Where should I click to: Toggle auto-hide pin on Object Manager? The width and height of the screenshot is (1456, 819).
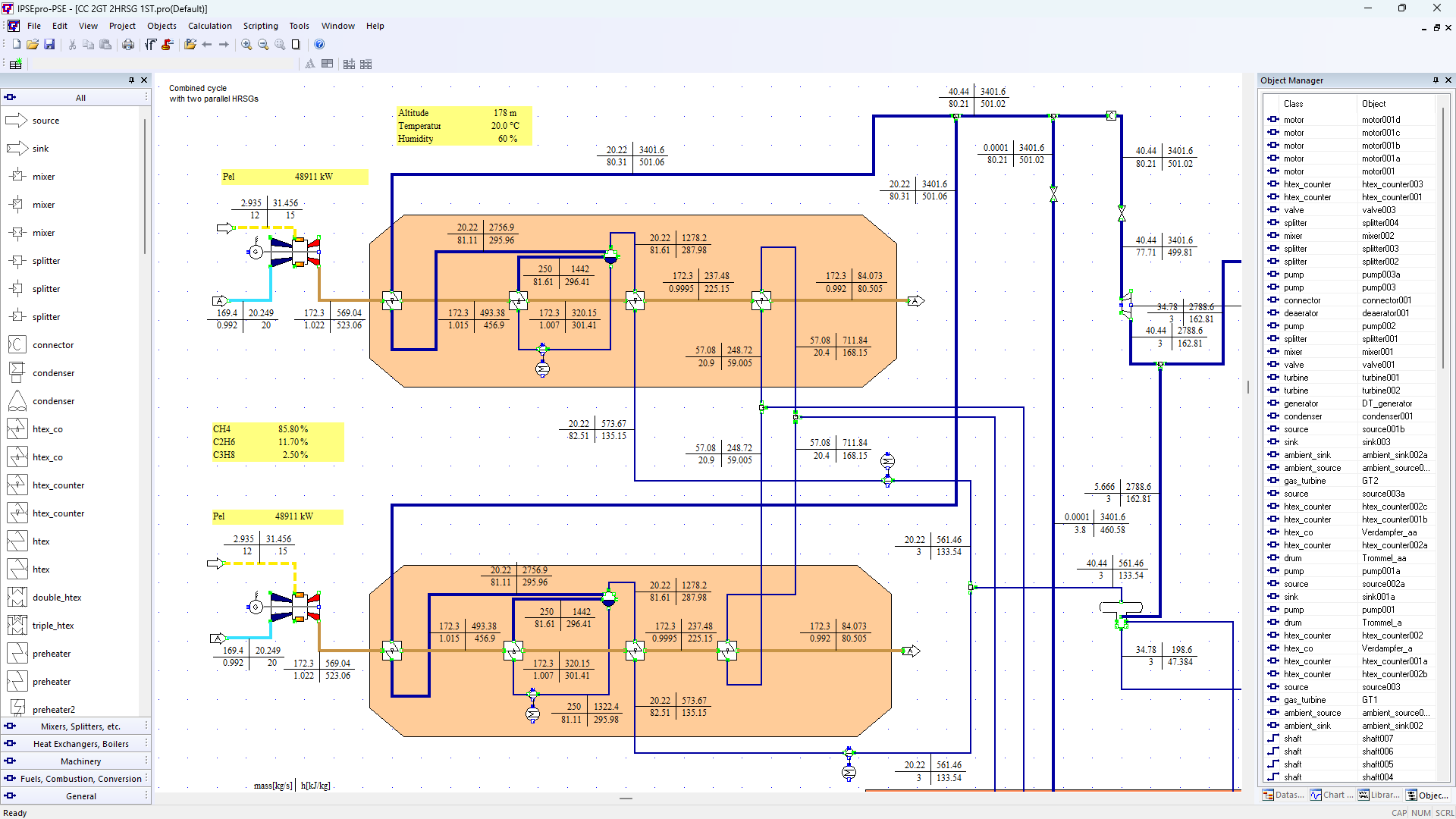(x=1436, y=80)
